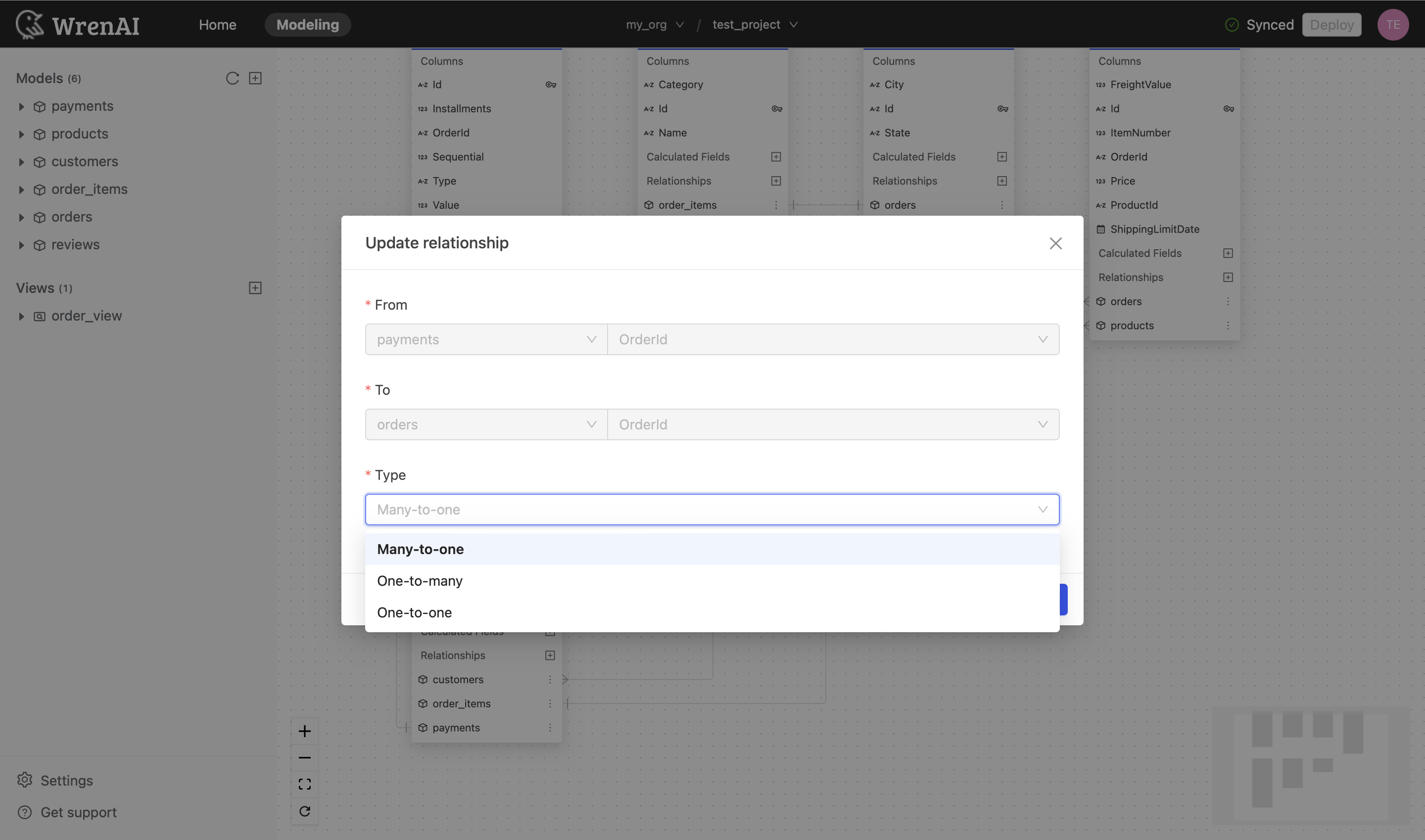
Task: Open Settings from the sidebar
Action: pos(55,781)
